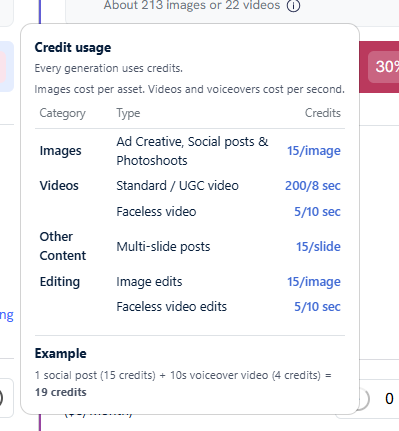Click the 'Faceless video' type cell
399x431 pixels.
click(156, 212)
